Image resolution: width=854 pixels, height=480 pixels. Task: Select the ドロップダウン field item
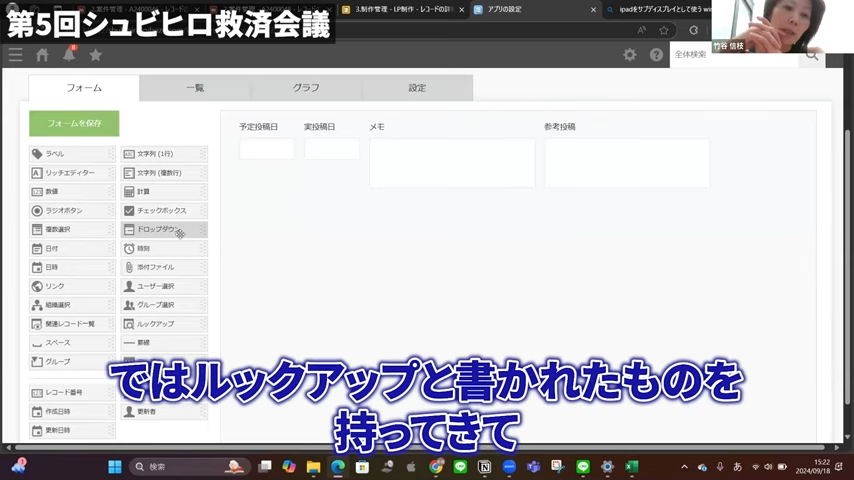(x=164, y=229)
